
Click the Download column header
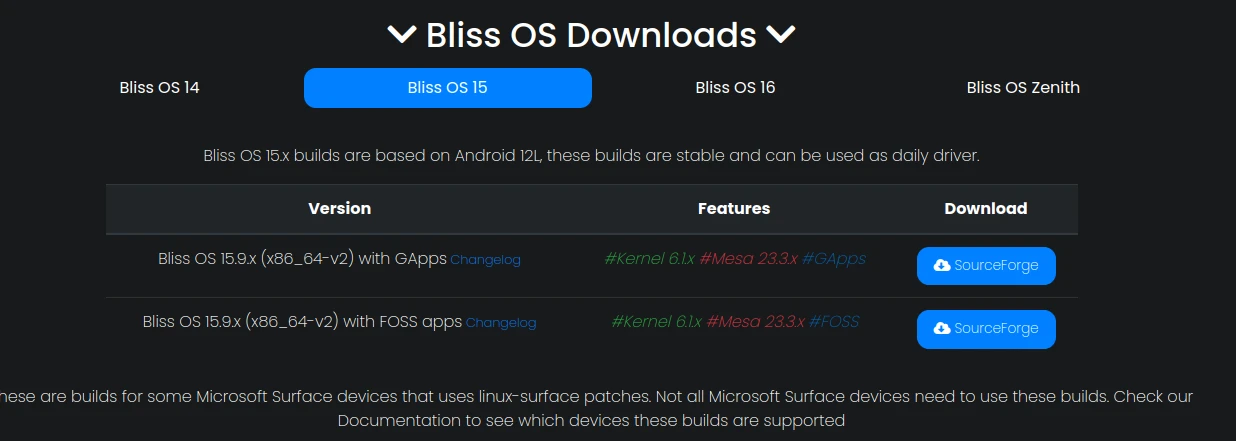point(986,209)
